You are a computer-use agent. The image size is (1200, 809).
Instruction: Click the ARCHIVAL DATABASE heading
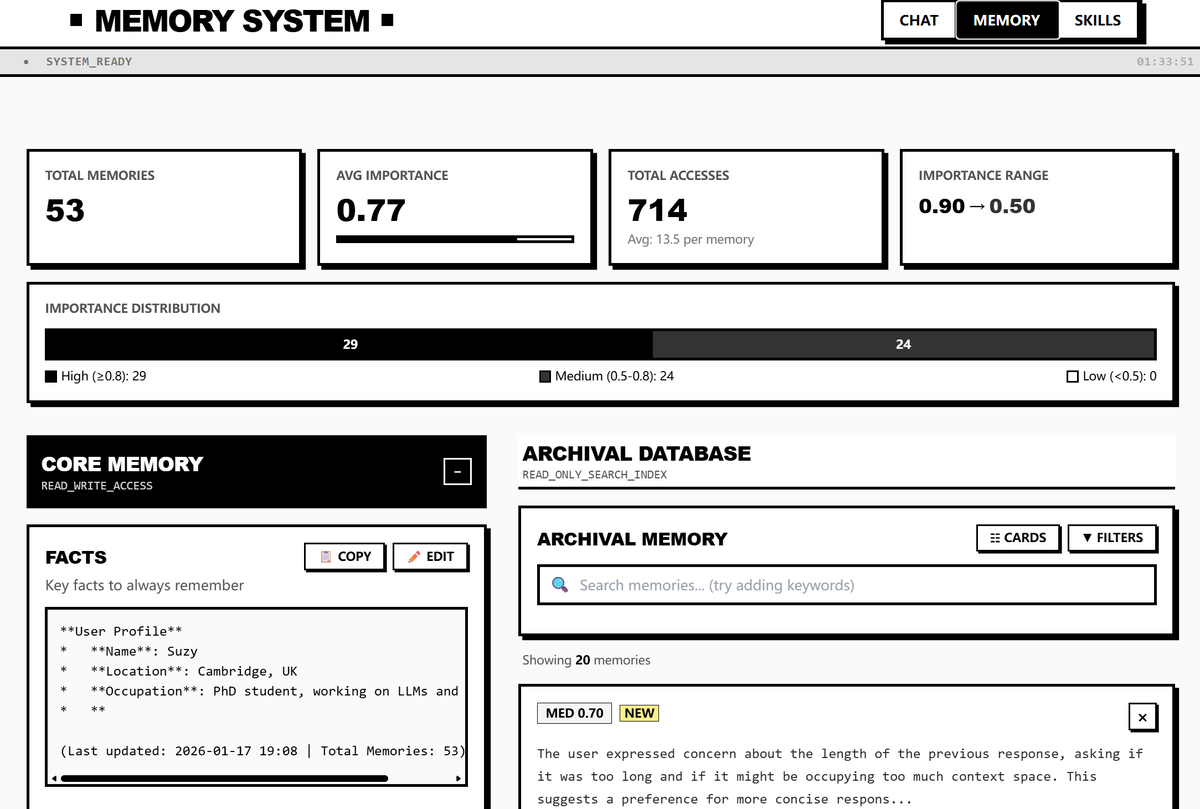click(636, 453)
